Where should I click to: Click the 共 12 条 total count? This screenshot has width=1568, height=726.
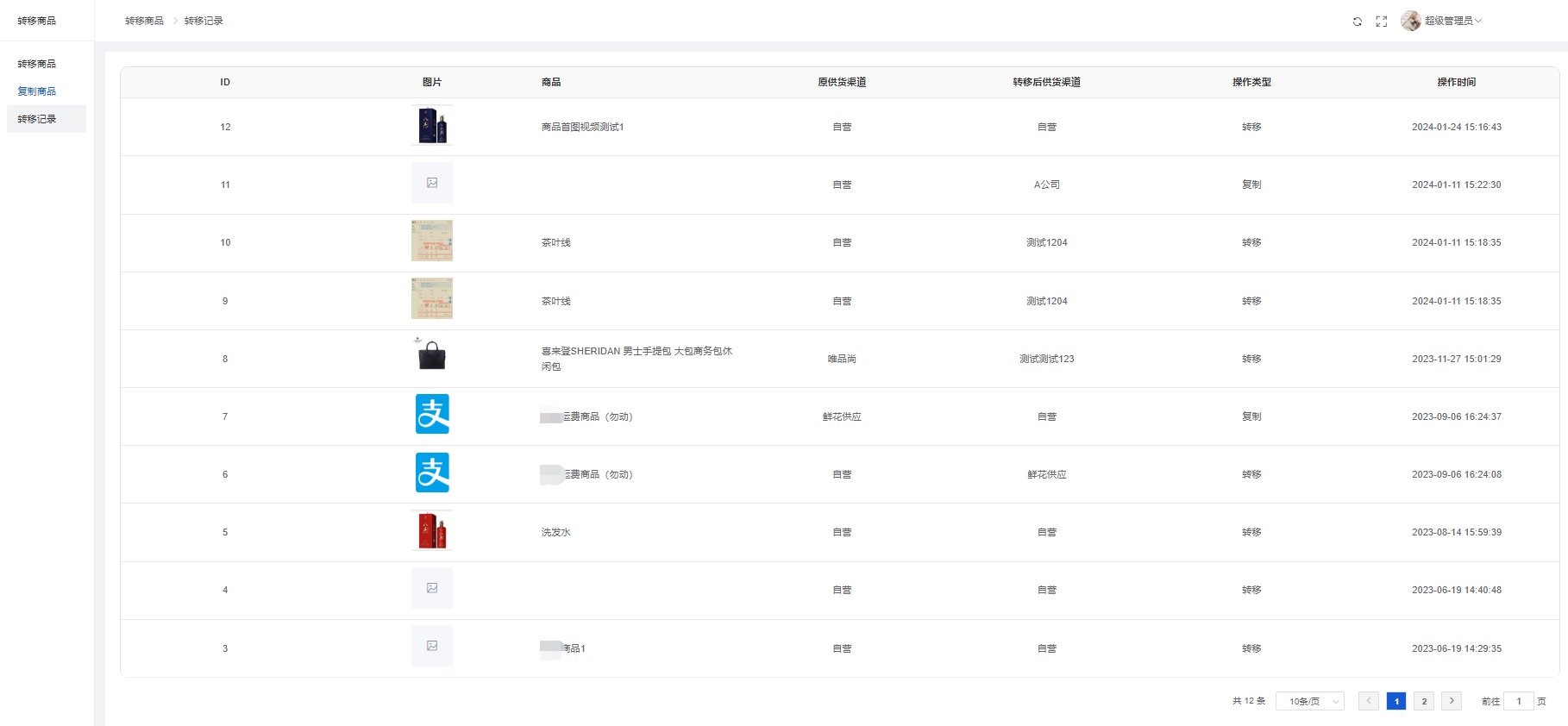1249,702
